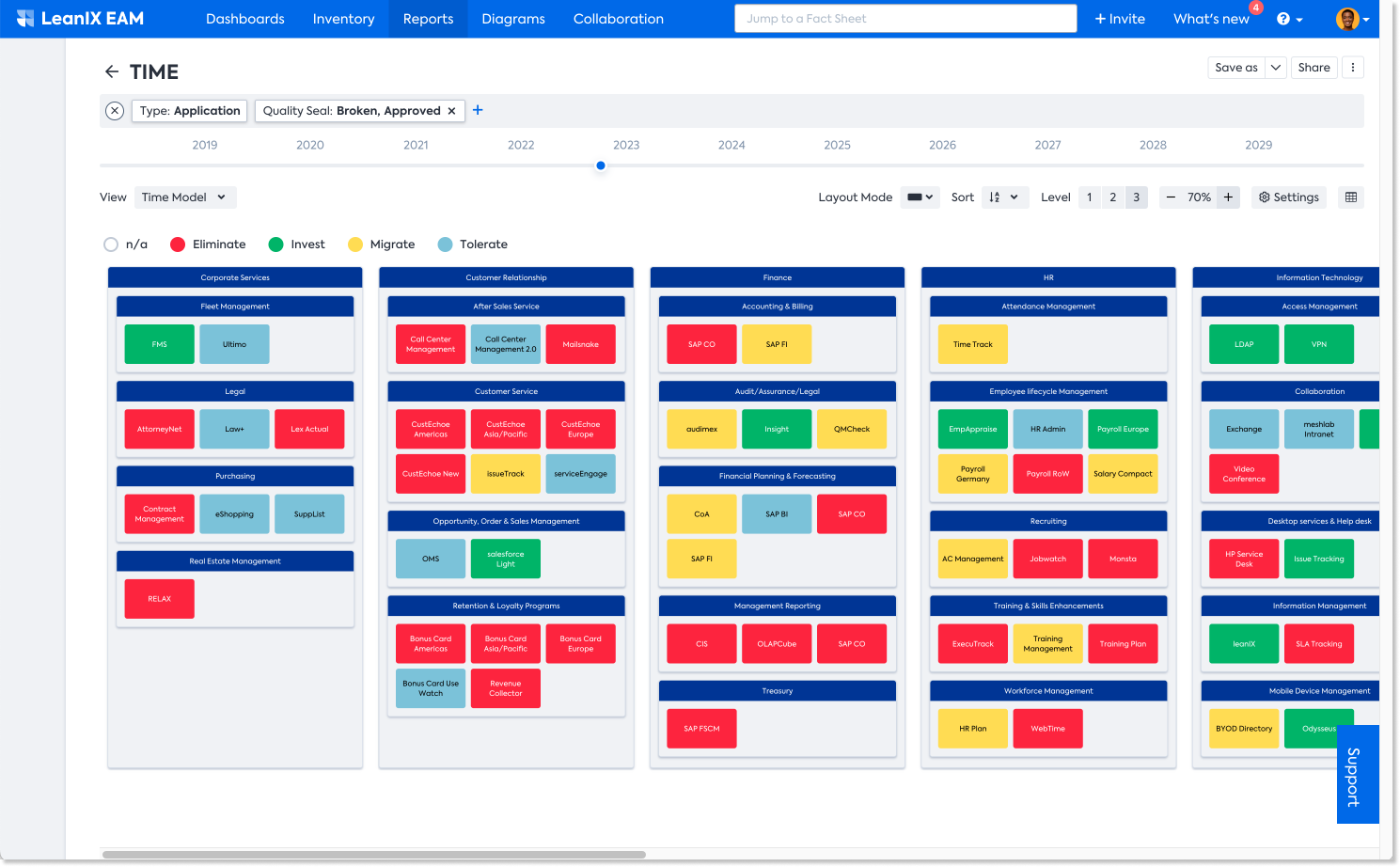Click the Share button
The width and height of the screenshot is (1400, 867).
1313,68
